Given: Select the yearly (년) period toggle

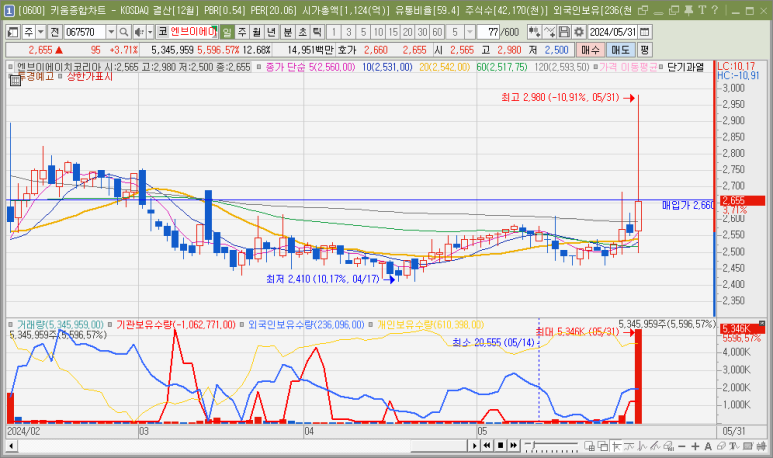Looking at the screenshot, I should coord(272,33).
